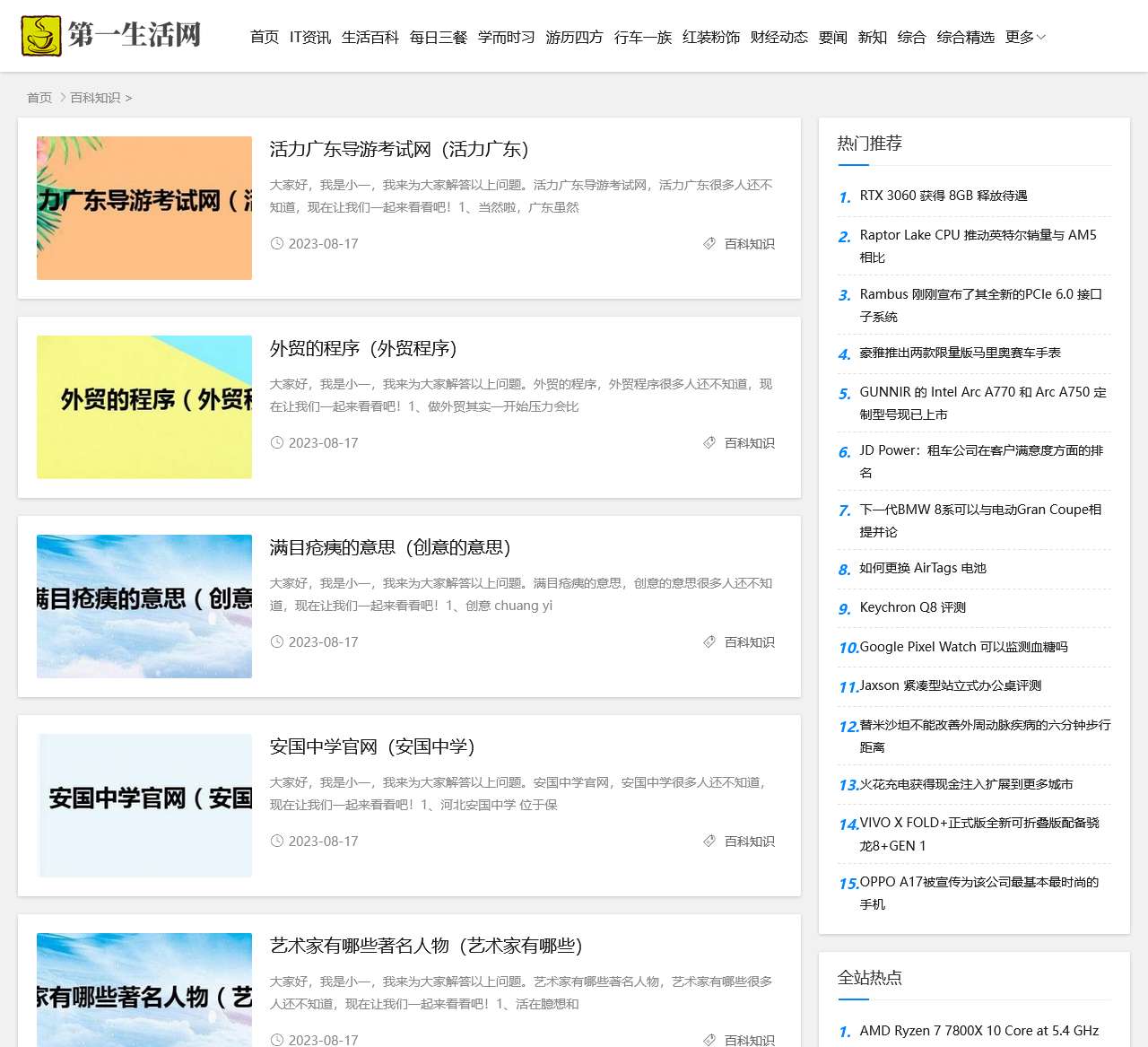Open hot link RTX 3060 获得 8GB 释放待遇
Image resolution: width=1148 pixels, height=1047 pixels.
click(943, 195)
